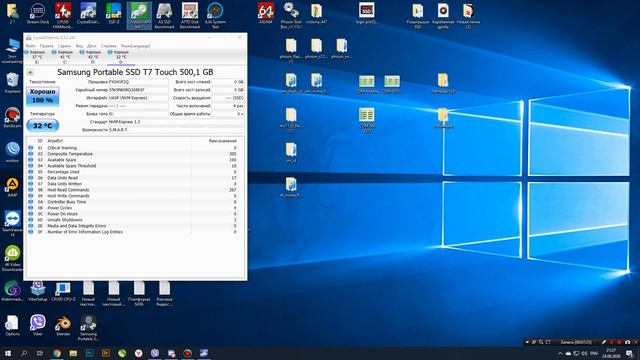Select the Composite Temperature attribute row
Screen dimensions: 640x360
coord(136,154)
